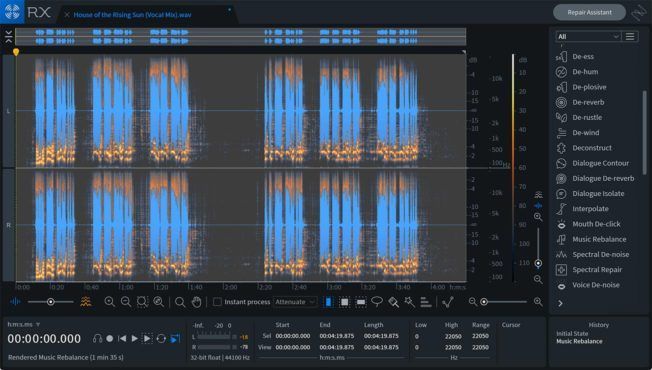This screenshot has height=370, width=652.
Task: Click the horizontal zoom slider handle
Action: (484, 302)
